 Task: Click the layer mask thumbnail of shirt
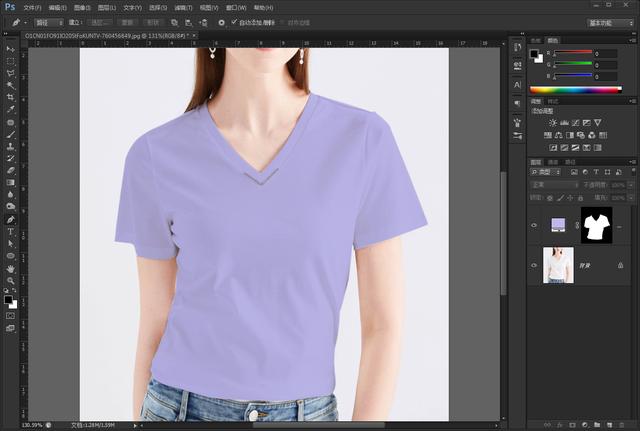tap(599, 227)
